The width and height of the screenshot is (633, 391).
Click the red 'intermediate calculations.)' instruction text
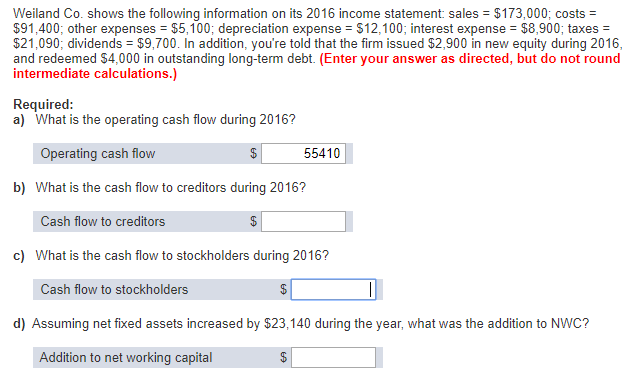click(95, 74)
